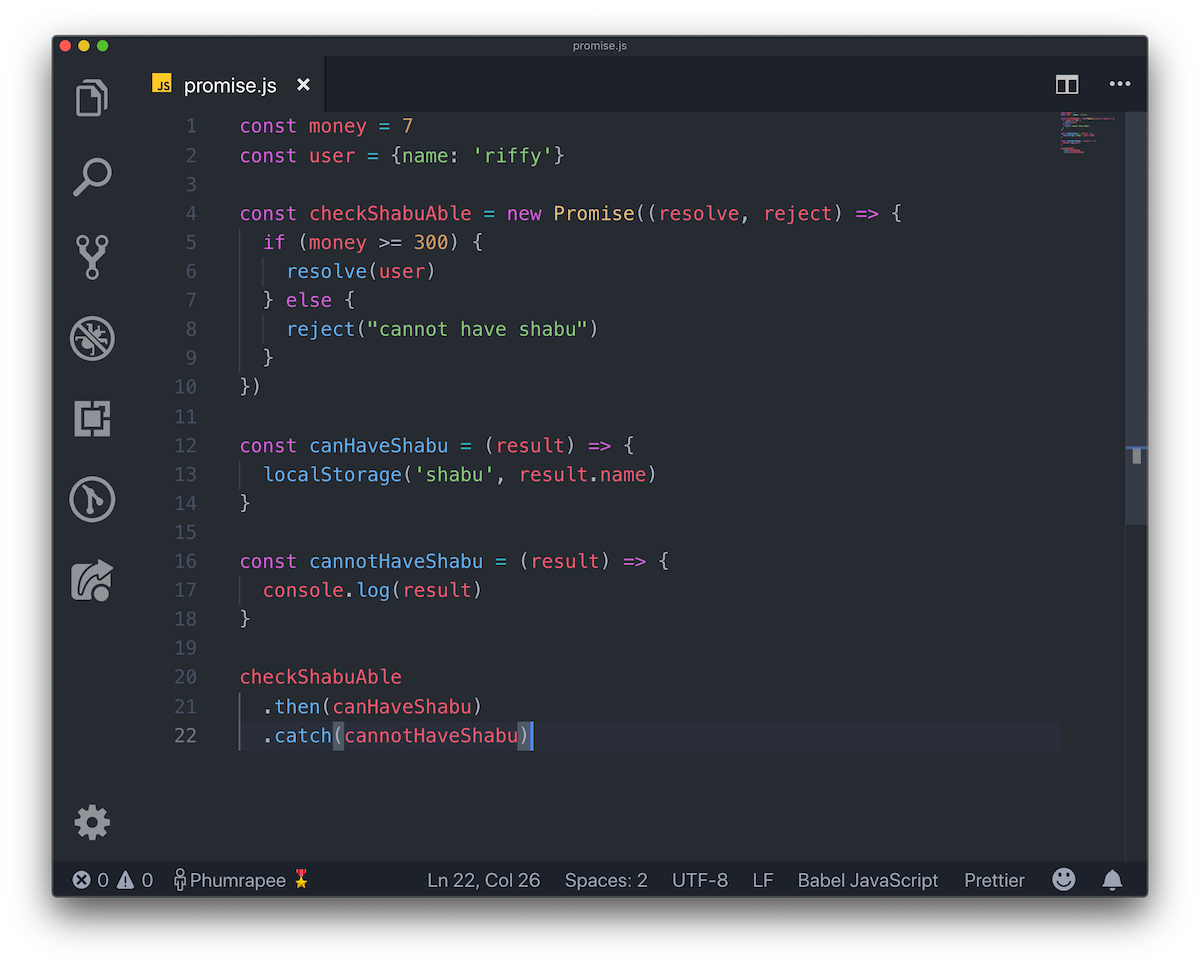The width and height of the screenshot is (1200, 966).
Task: Click the Phumrapee Live Share status item
Action: (241, 880)
